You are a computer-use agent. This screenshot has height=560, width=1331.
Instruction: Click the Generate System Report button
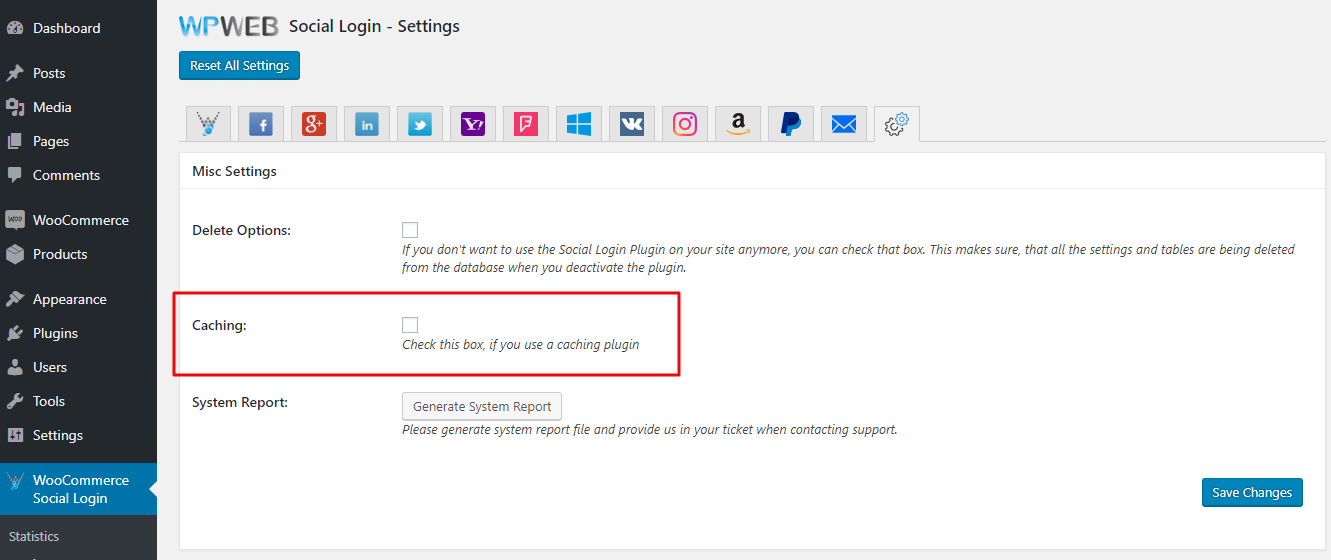point(482,407)
